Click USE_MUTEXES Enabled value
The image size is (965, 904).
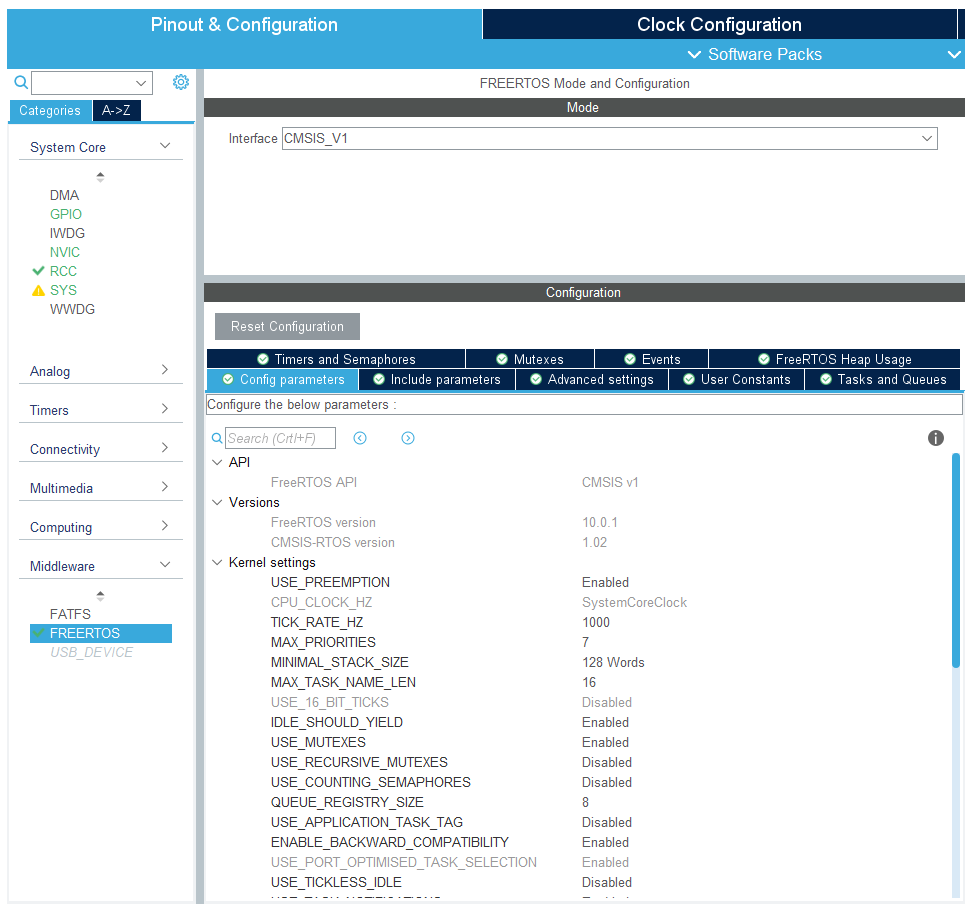(x=606, y=742)
